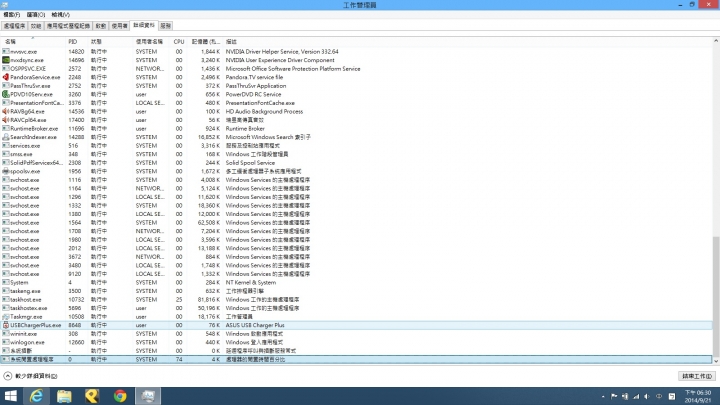Click the 'NT Kernel & System' description
Image resolution: width=720 pixels, height=405 pixels.
pyautogui.click(x=251, y=282)
